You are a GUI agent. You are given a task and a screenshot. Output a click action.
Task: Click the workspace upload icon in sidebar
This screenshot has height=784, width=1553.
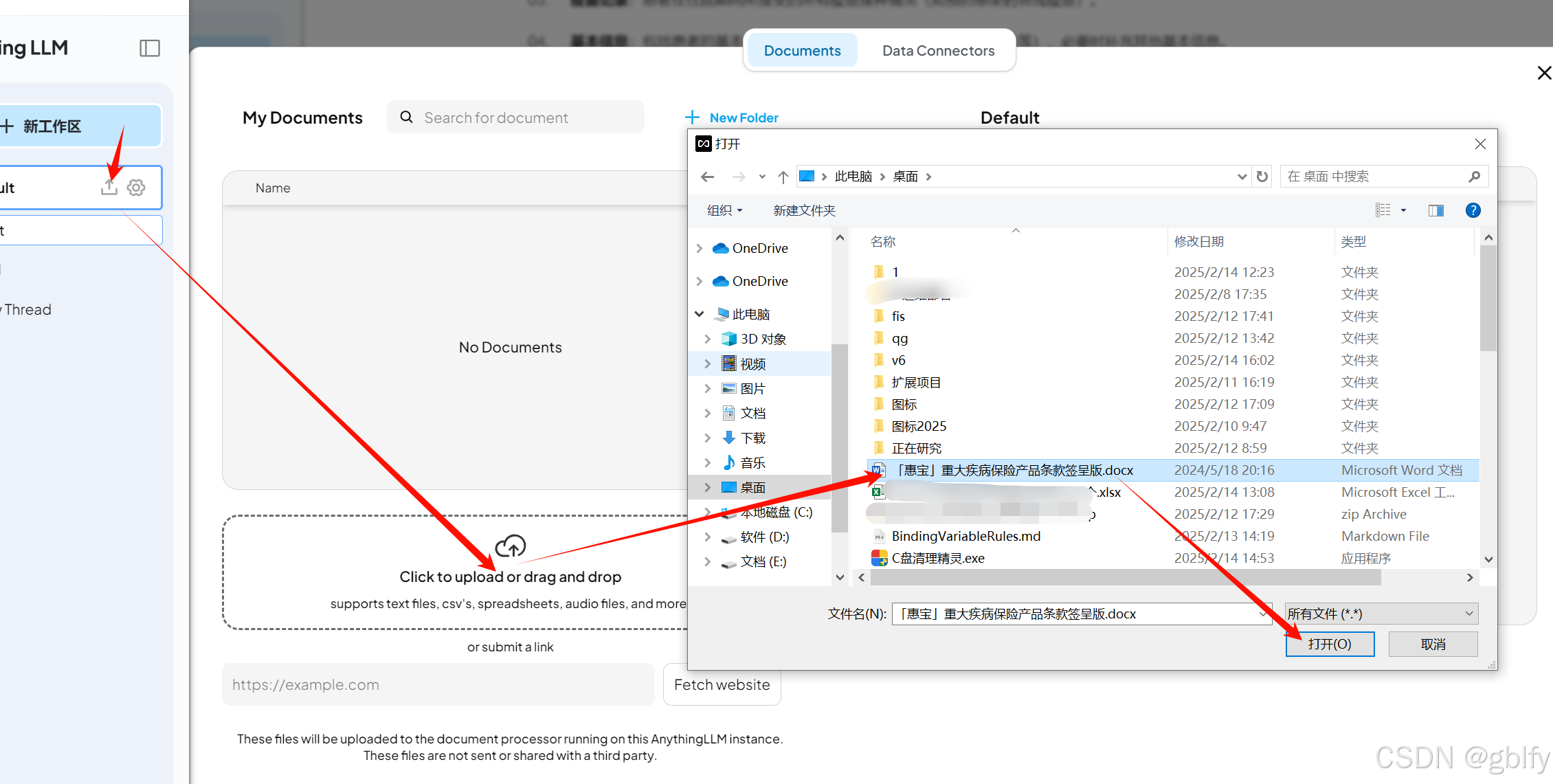click(109, 187)
